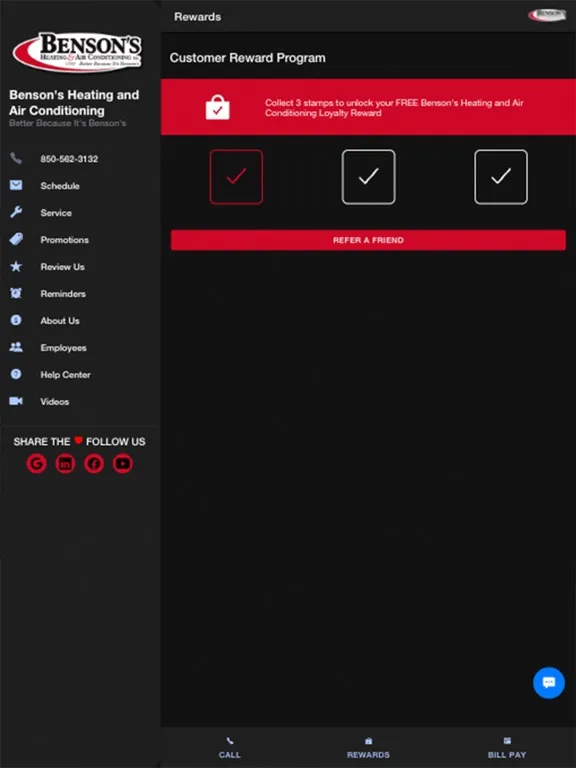The height and width of the screenshot is (768, 576).
Task: Click the tag icon next to Promotions
Action: (16, 239)
